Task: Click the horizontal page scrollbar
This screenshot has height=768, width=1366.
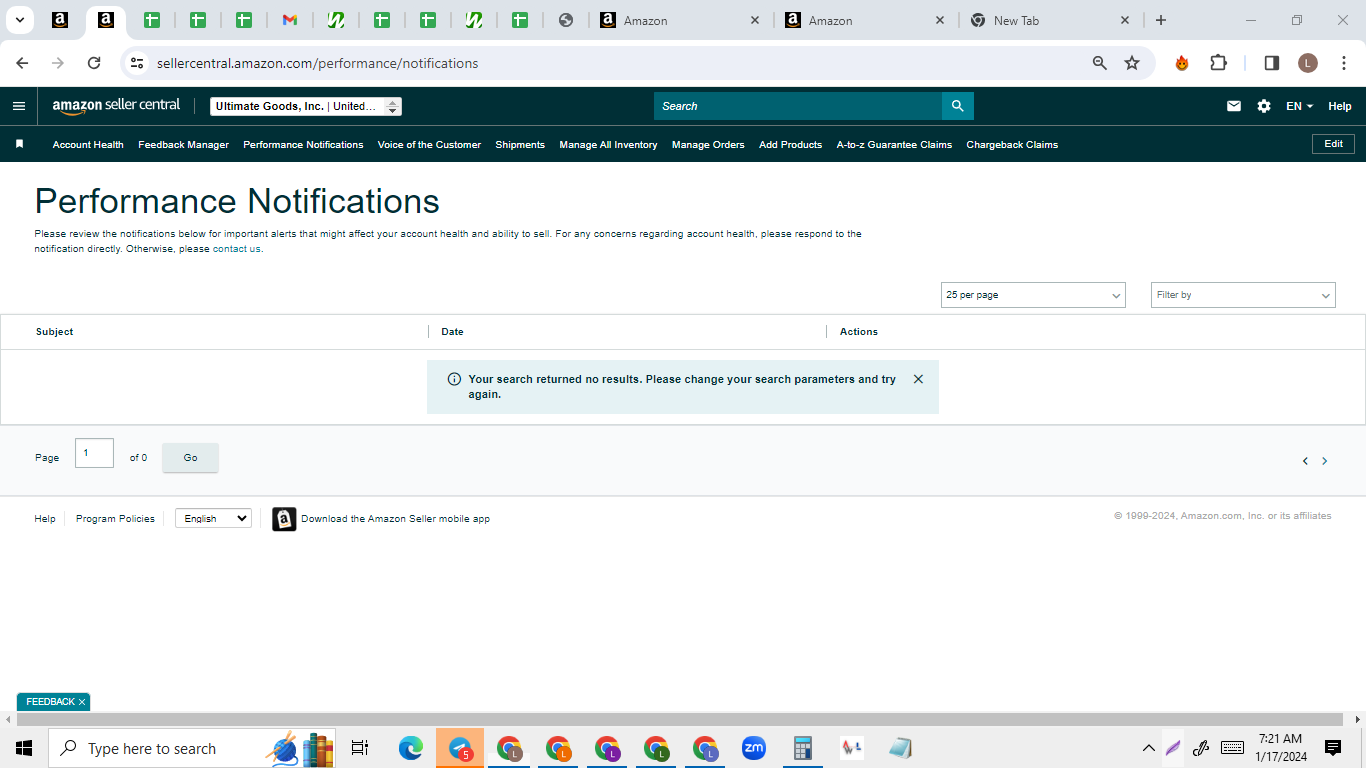Action: (679, 720)
